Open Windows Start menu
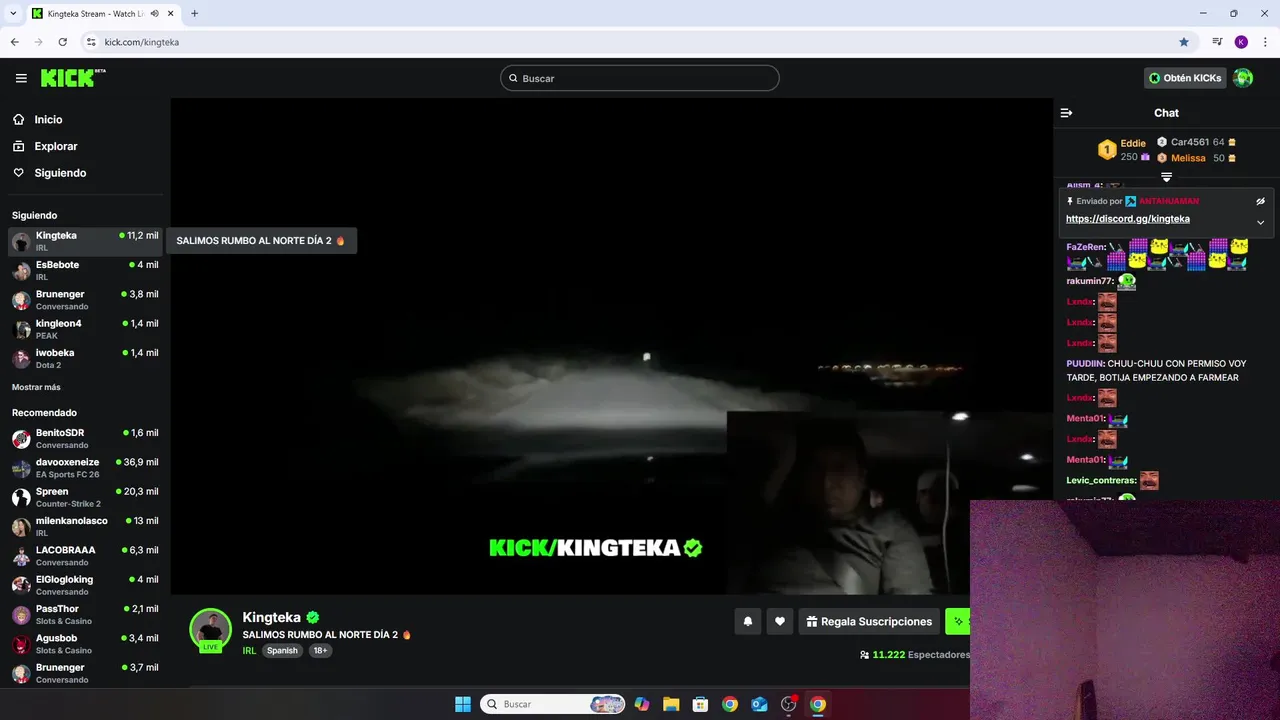The image size is (1280, 720). [463, 704]
